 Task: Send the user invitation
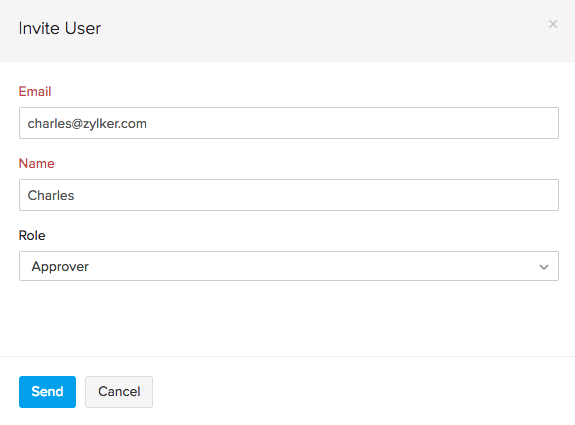coord(47,392)
